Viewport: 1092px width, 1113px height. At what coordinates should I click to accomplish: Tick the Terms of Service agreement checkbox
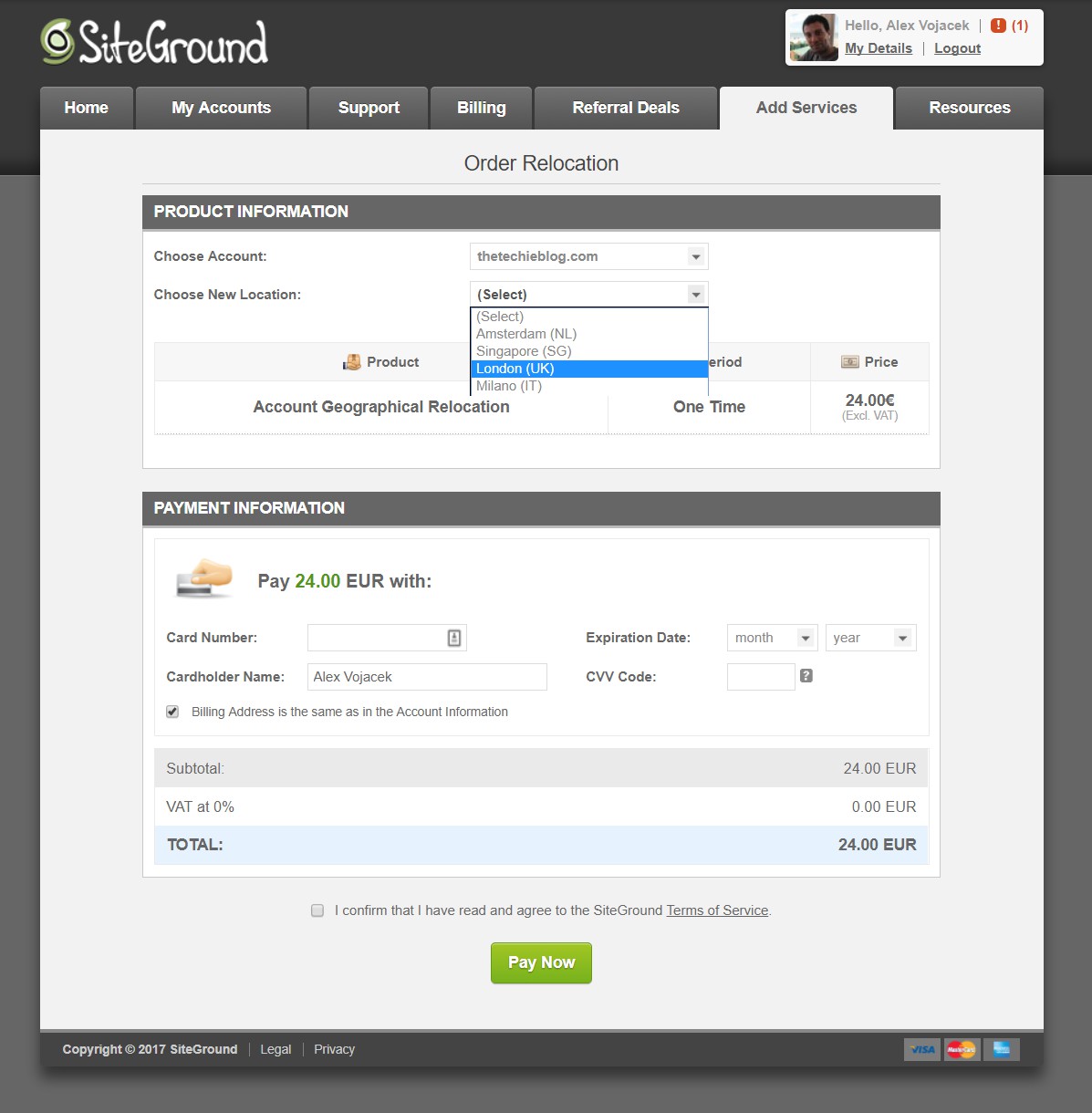point(317,910)
